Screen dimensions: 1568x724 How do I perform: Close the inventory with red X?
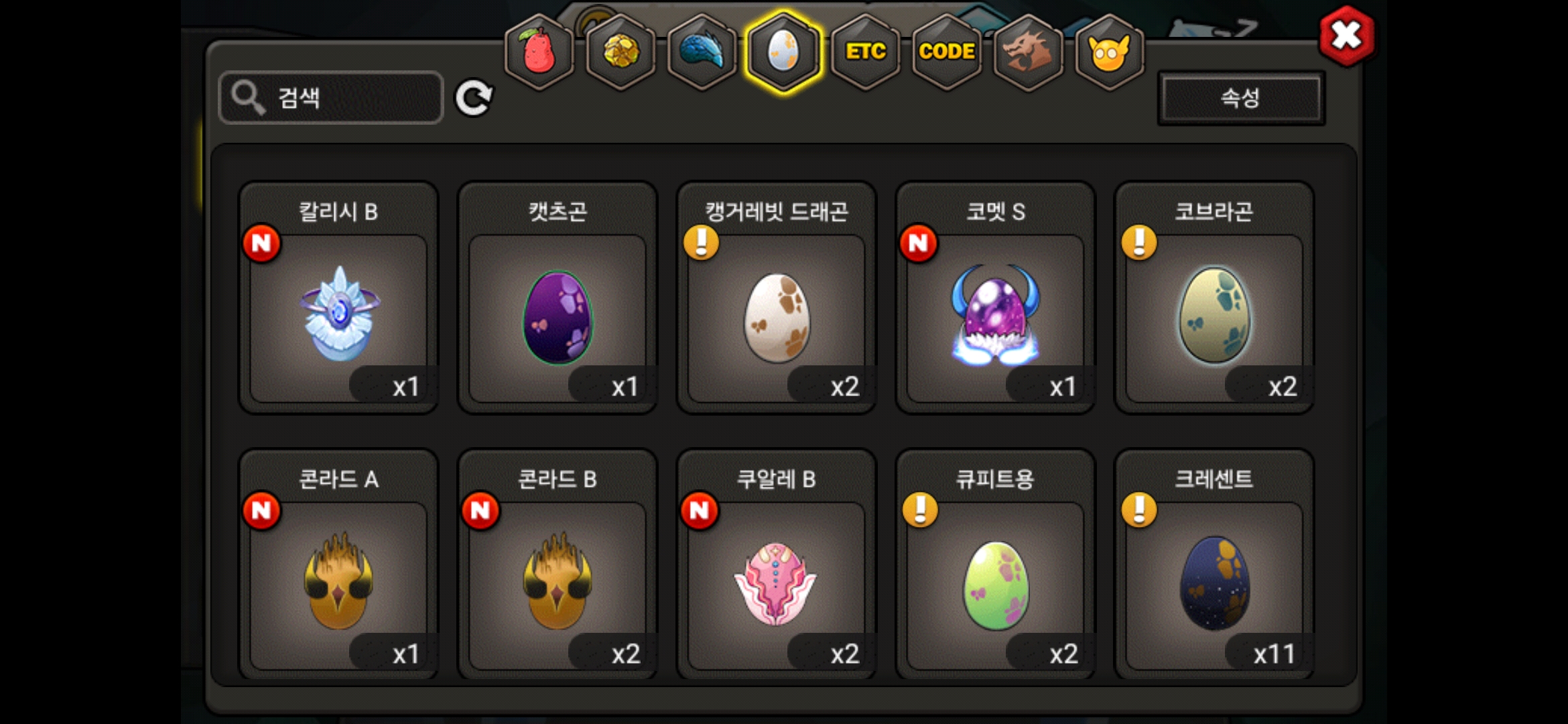(x=1346, y=36)
